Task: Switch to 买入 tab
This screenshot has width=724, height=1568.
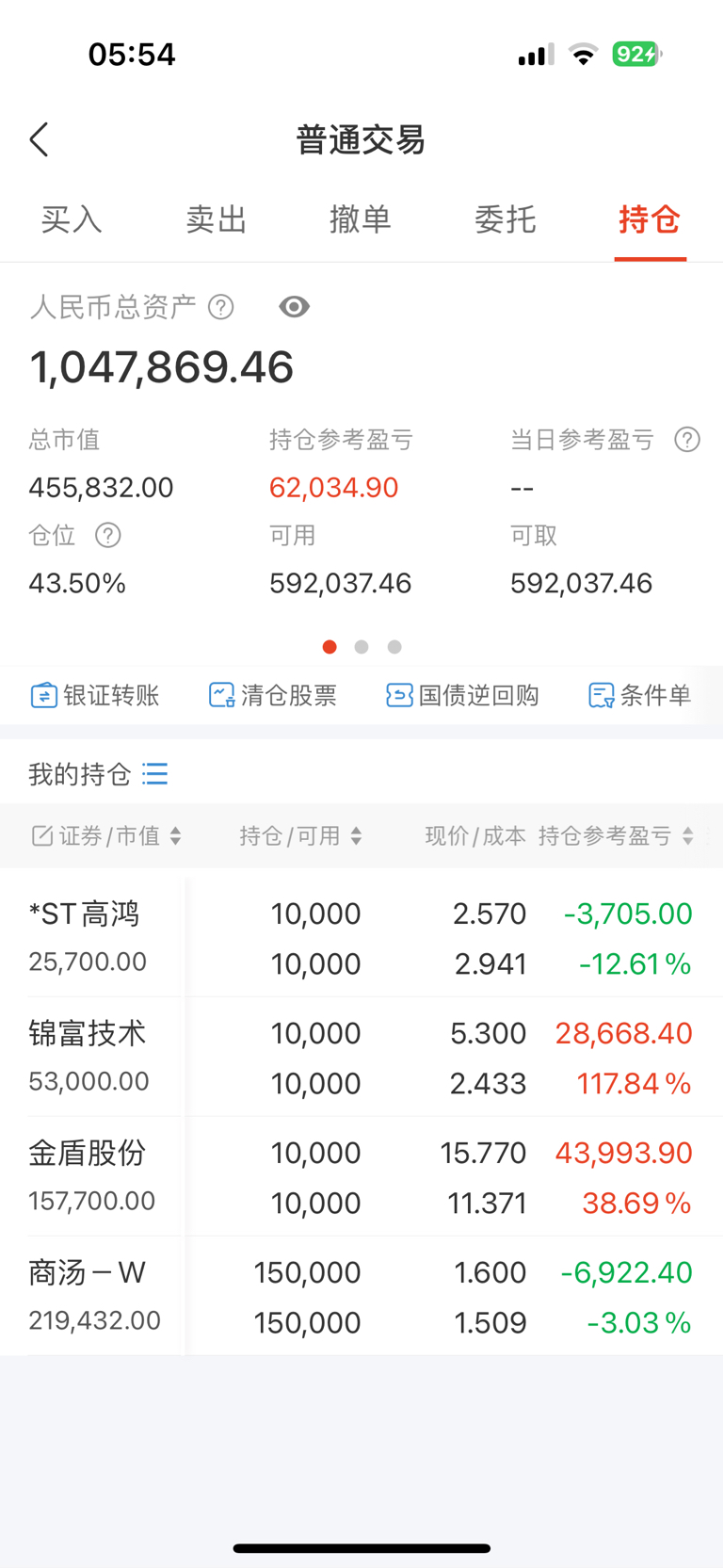Action: 72,219
